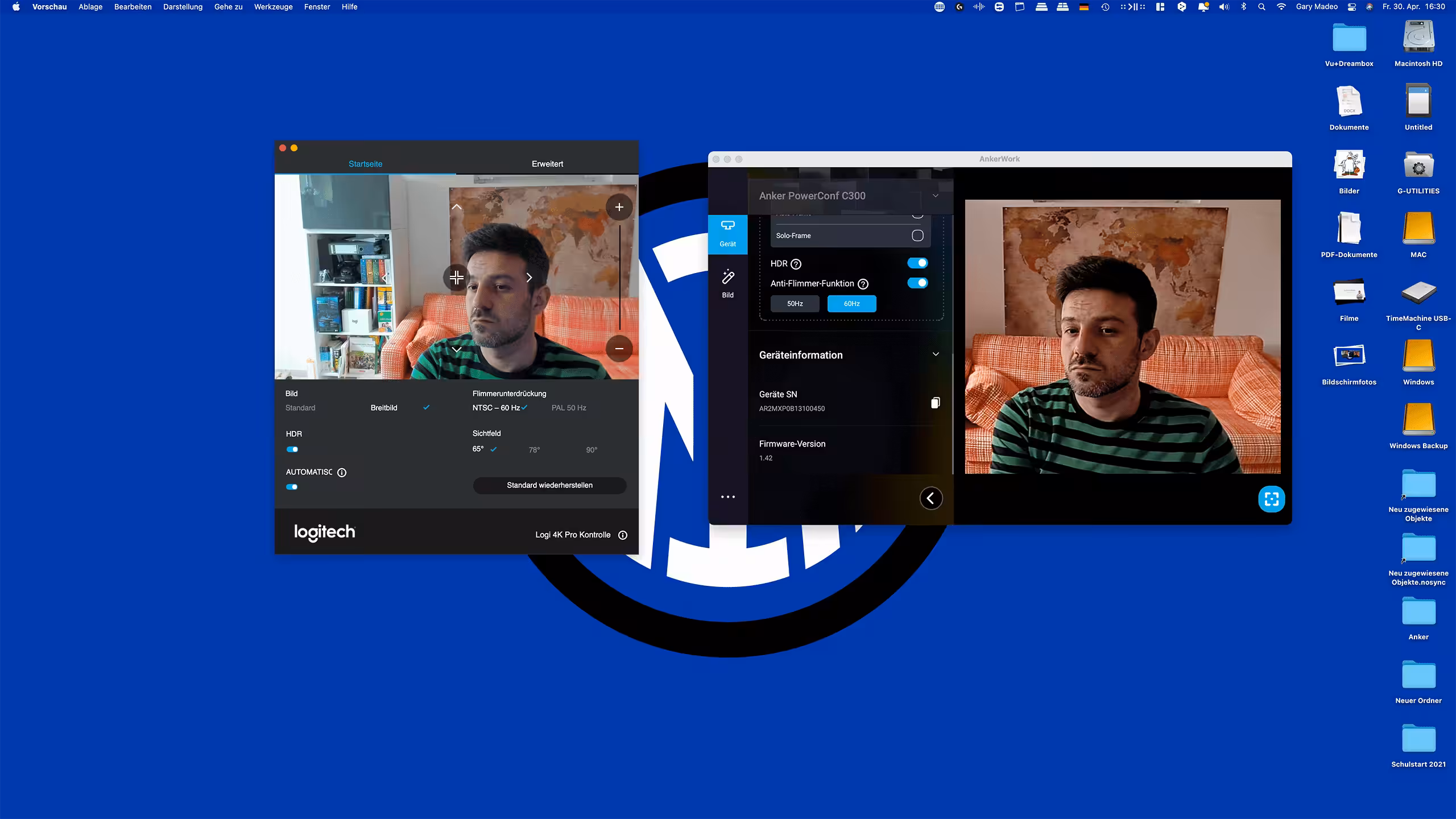Image resolution: width=1456 pixels, height=819 pixels.
Task: Select the 50Hz button
Action: click(795, 304)
